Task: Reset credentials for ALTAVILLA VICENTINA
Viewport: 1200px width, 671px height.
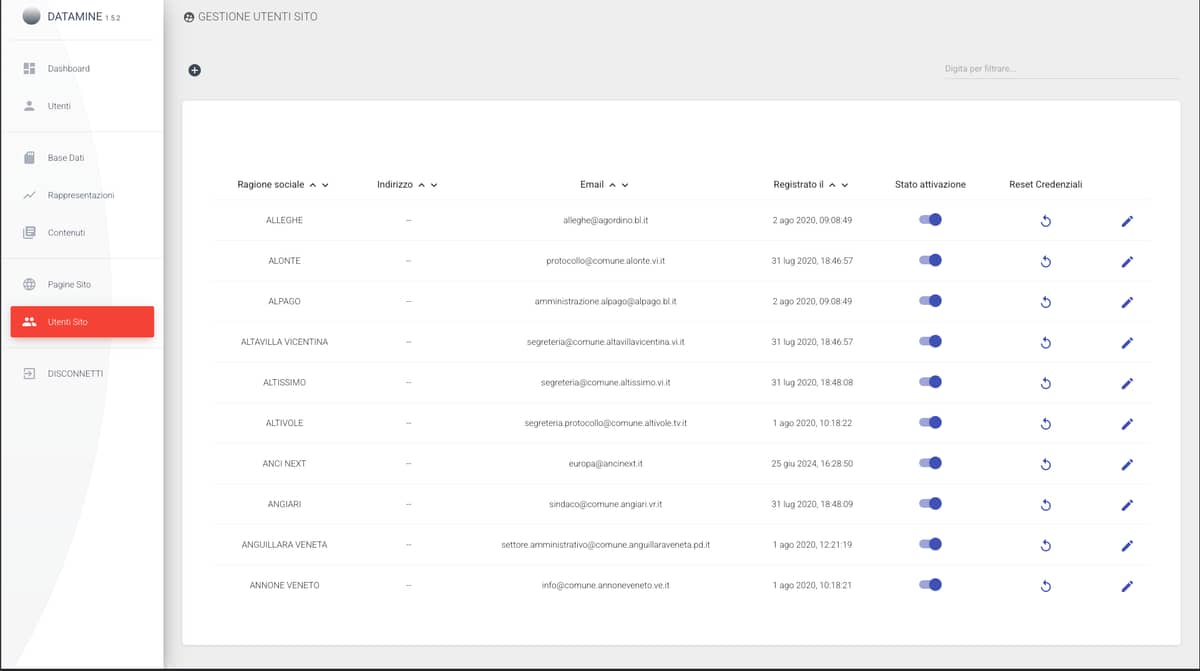Action: (1045, 343)
